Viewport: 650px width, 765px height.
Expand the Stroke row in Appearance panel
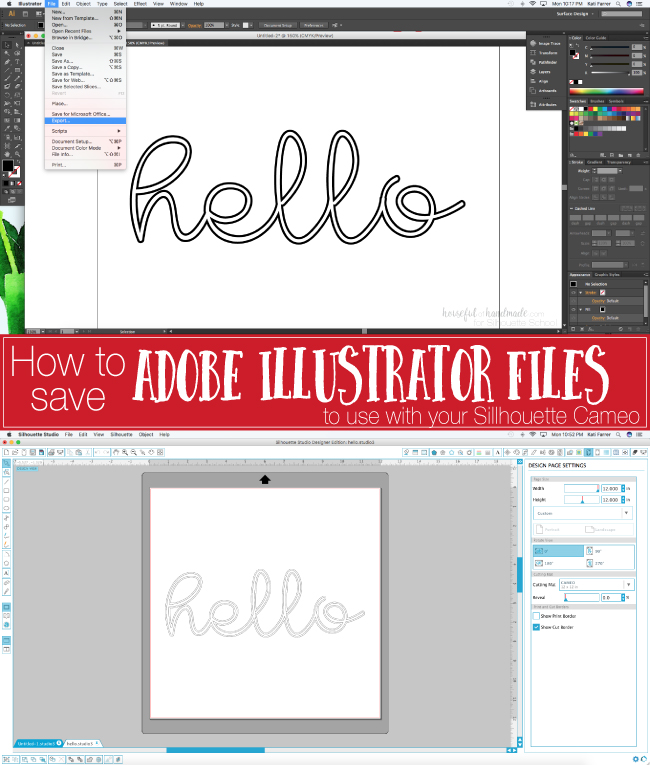pos(581,293)
